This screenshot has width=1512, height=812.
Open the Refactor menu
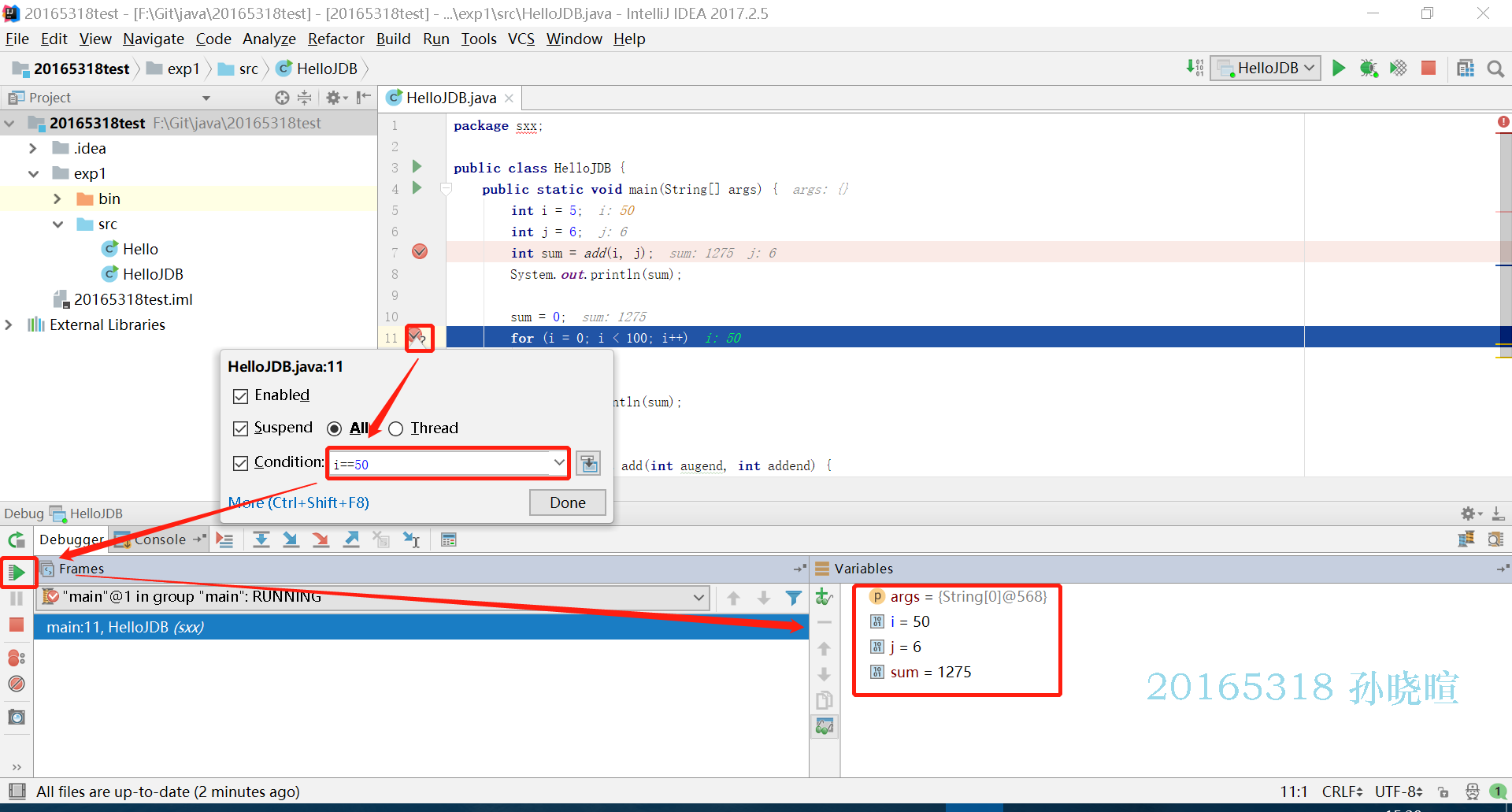click(335, 39)
